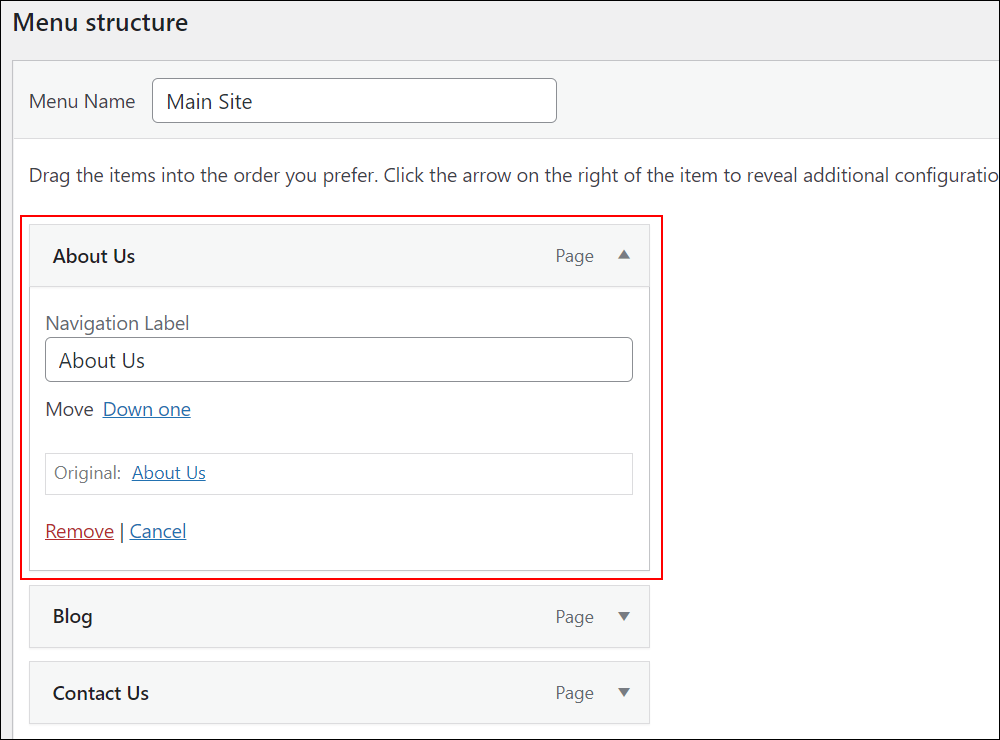Edit the Menu Name field
This screenshot has width=1000, height=740.
354,101
